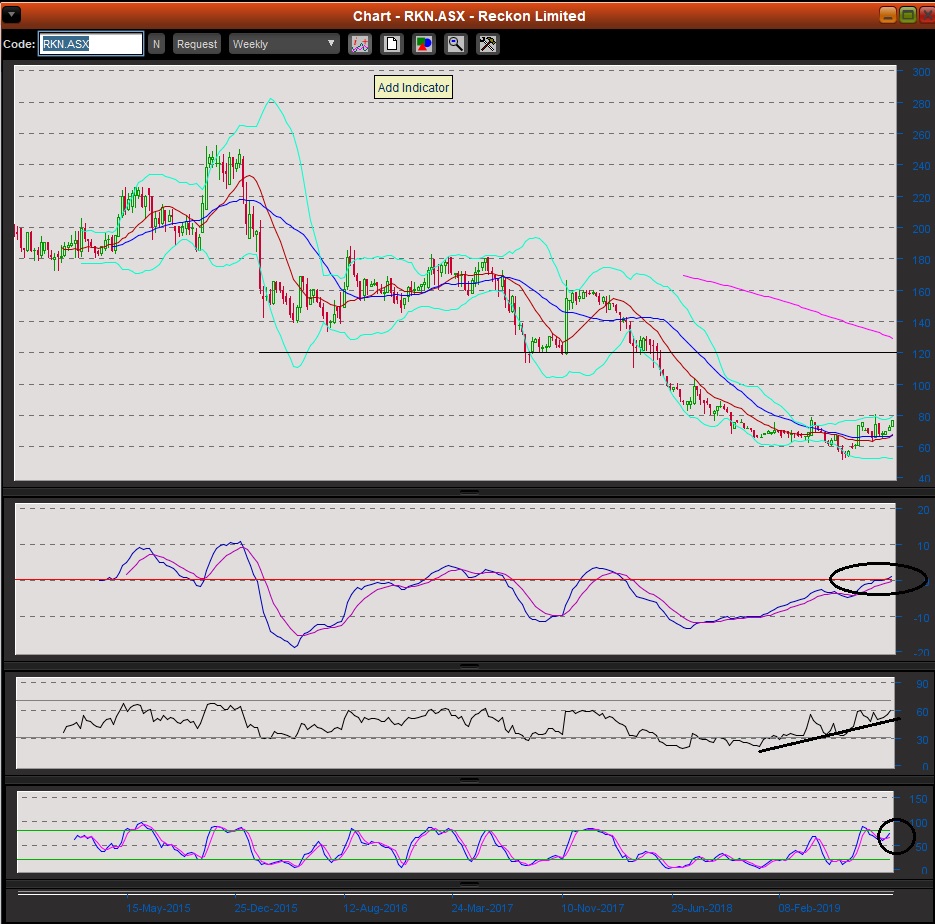Click the blank page icon in toolbar
Screen dimensions: 935x924
point(392,44)
